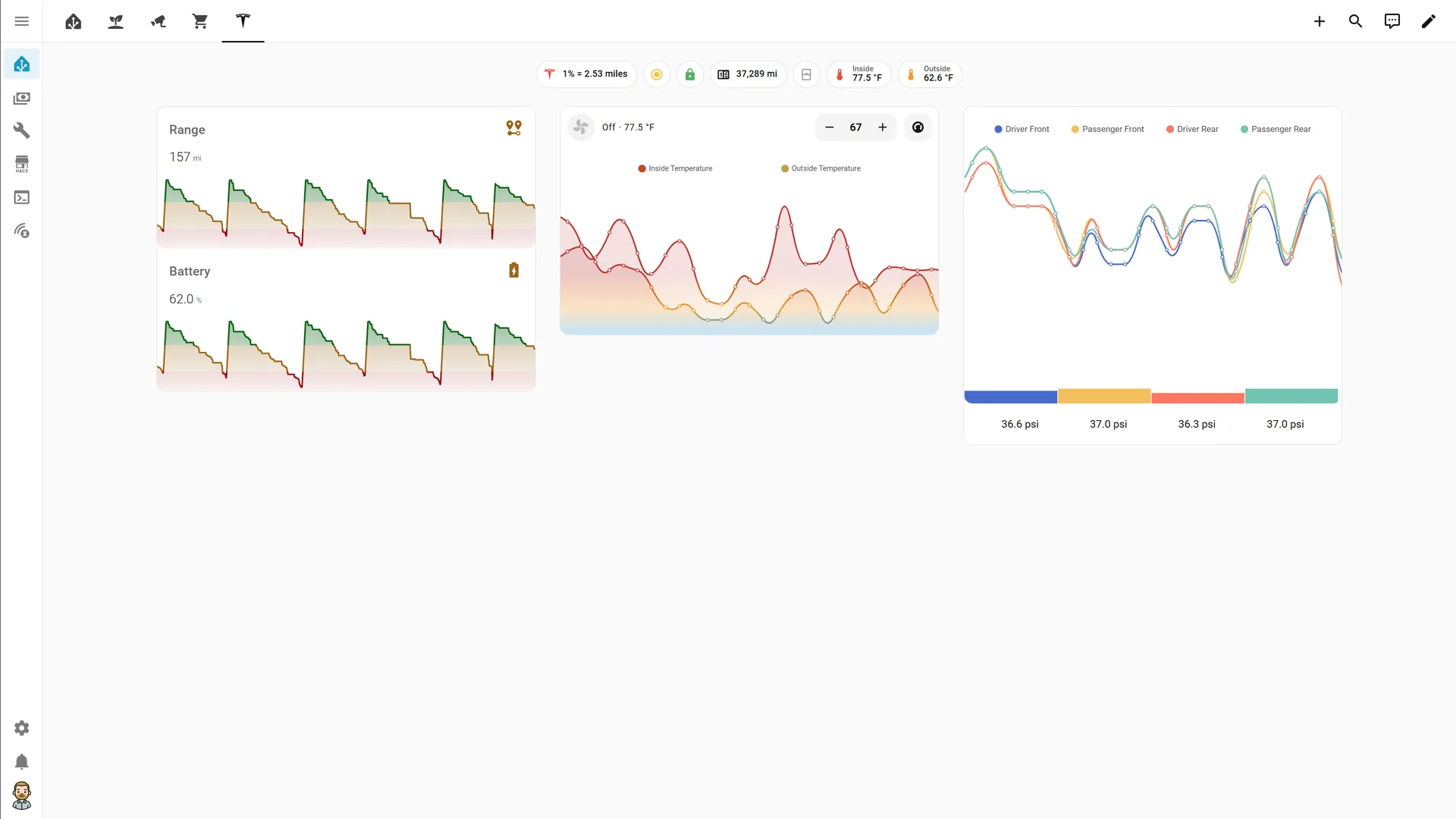Open the Home Assistant overview sidebar icon

[x=22, y=64]
